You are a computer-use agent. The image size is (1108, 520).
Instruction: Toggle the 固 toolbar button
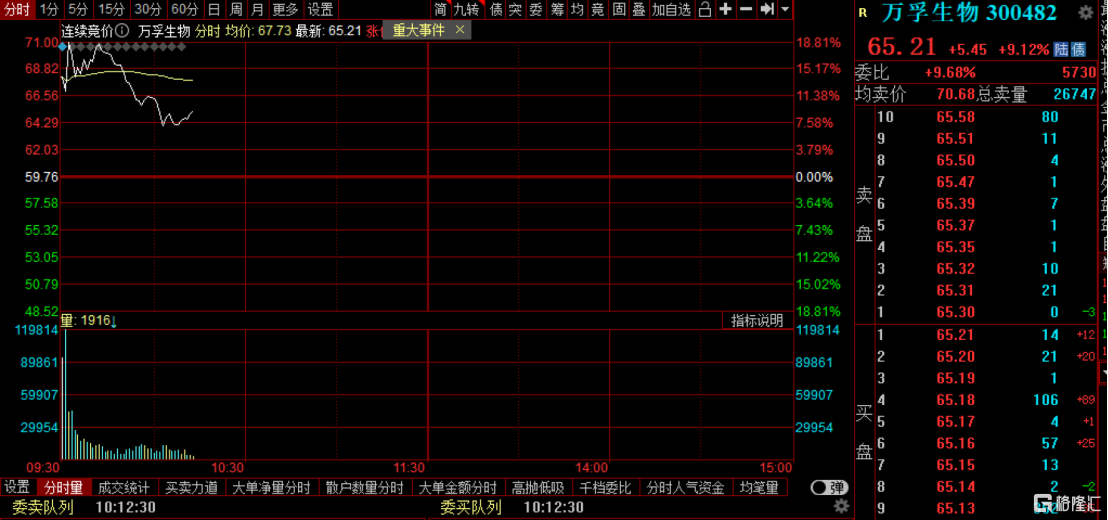pos(619,9)
